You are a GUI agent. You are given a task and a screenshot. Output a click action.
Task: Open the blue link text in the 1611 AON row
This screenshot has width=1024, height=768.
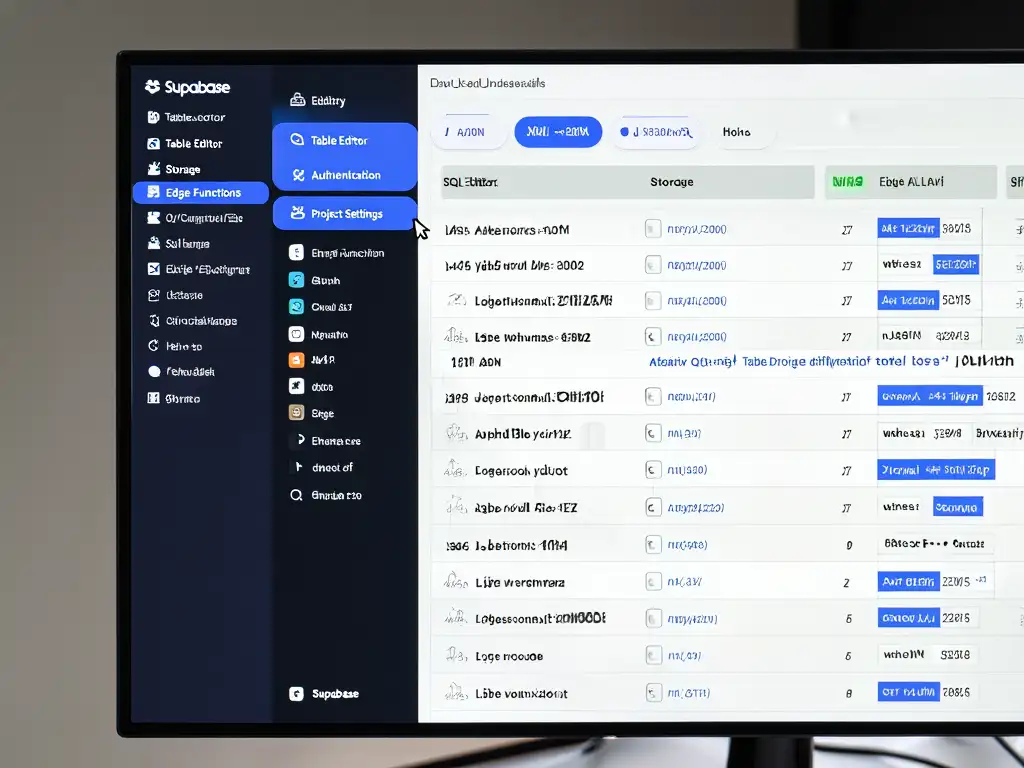pyautogui.click(x=799, y=362)
